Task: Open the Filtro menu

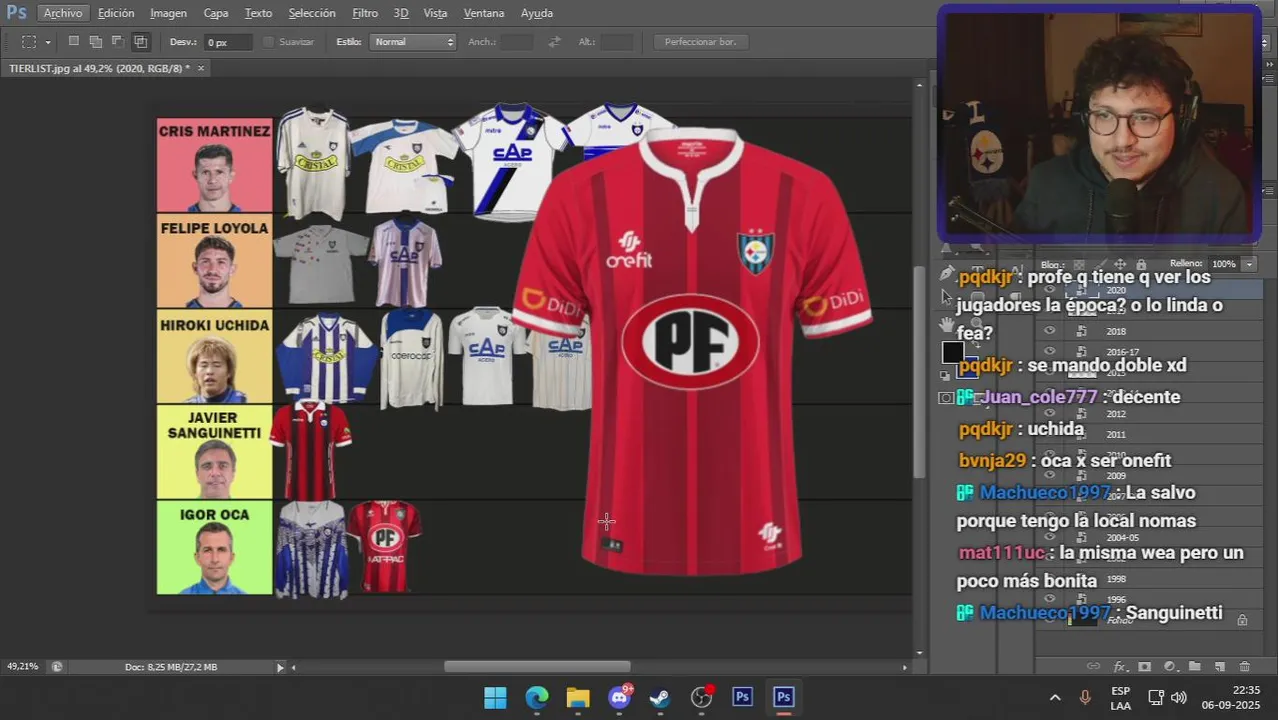Action: 365,13
